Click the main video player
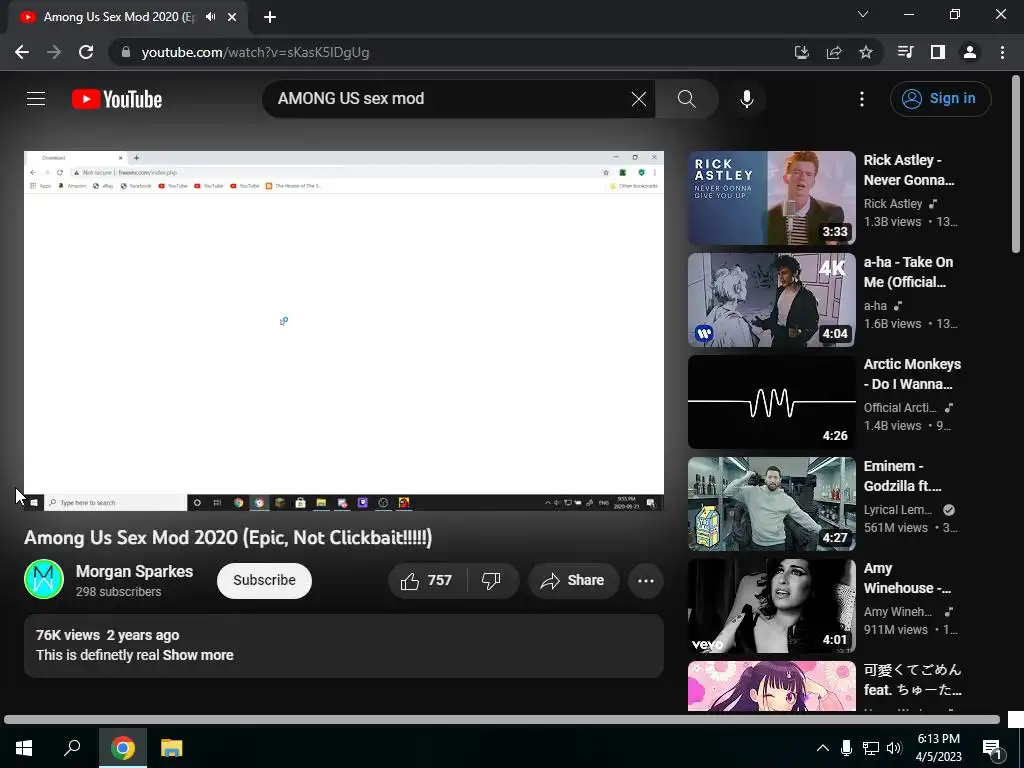Viewport: 1024px width, 768px height. coord(344,331)
